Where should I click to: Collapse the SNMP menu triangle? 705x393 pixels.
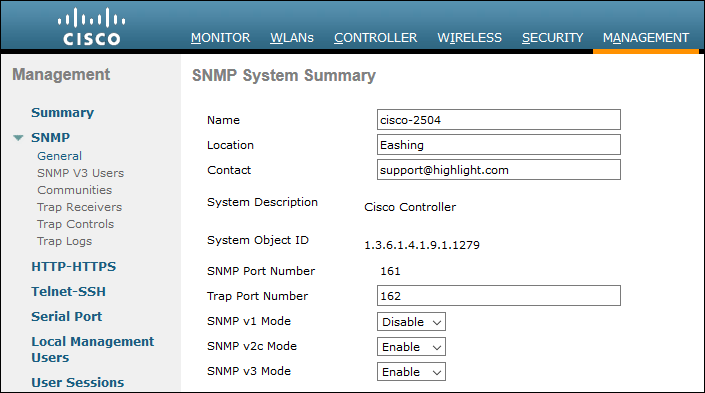coord(18,138)
